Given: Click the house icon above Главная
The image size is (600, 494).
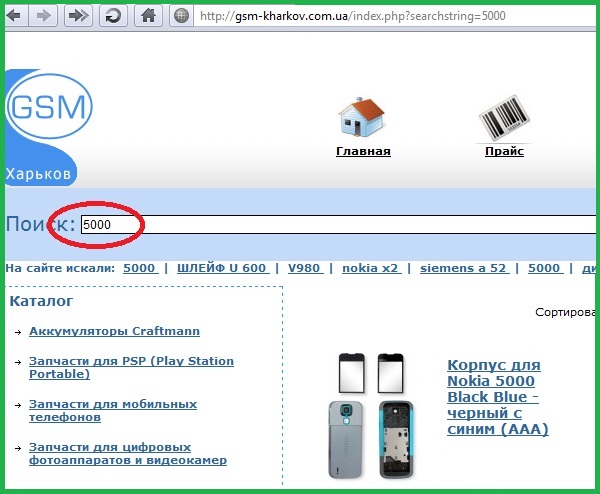Looking at the screenshot, I should click(362, 118).
